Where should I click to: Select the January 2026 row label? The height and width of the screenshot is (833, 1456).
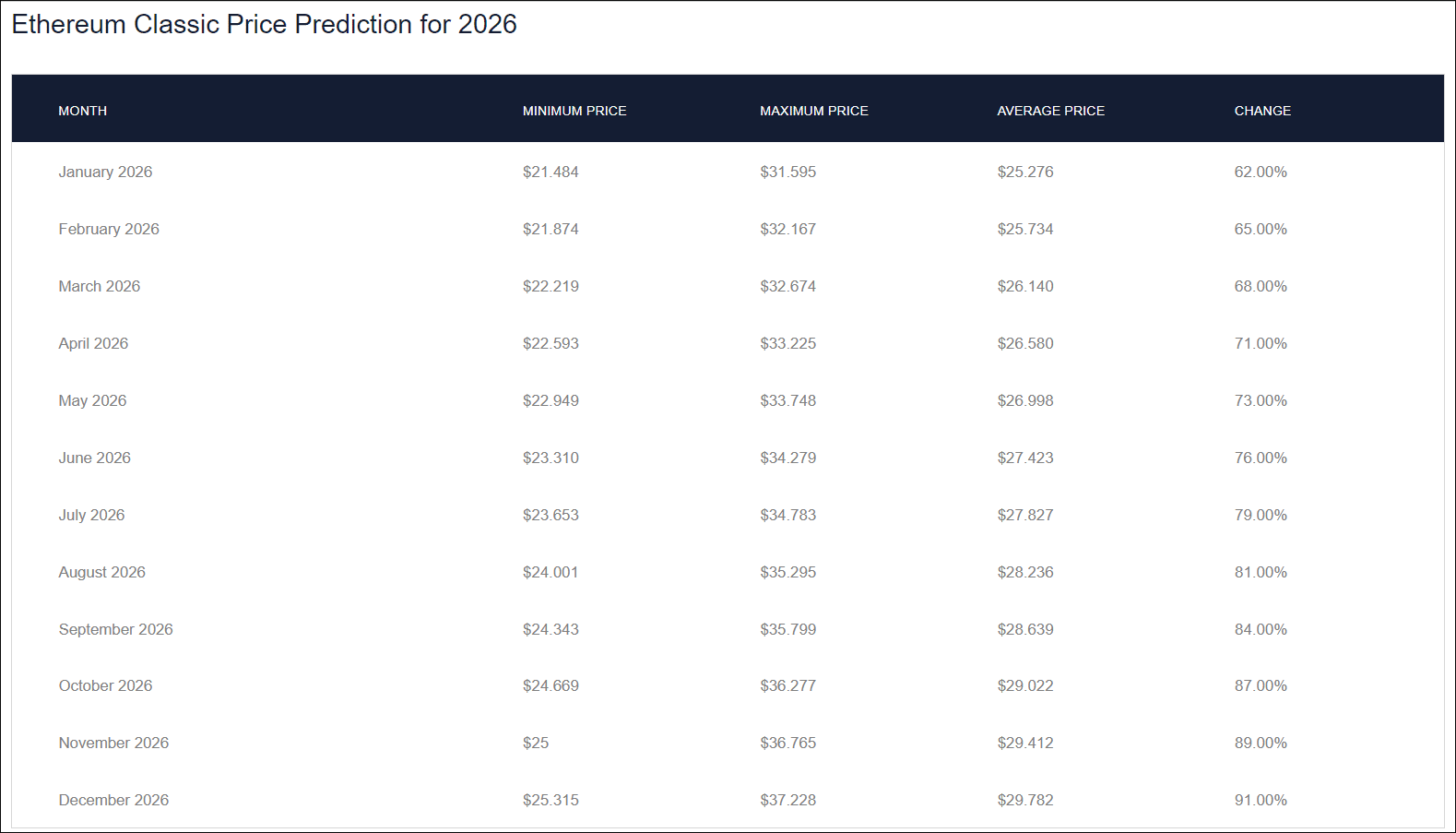105,172
